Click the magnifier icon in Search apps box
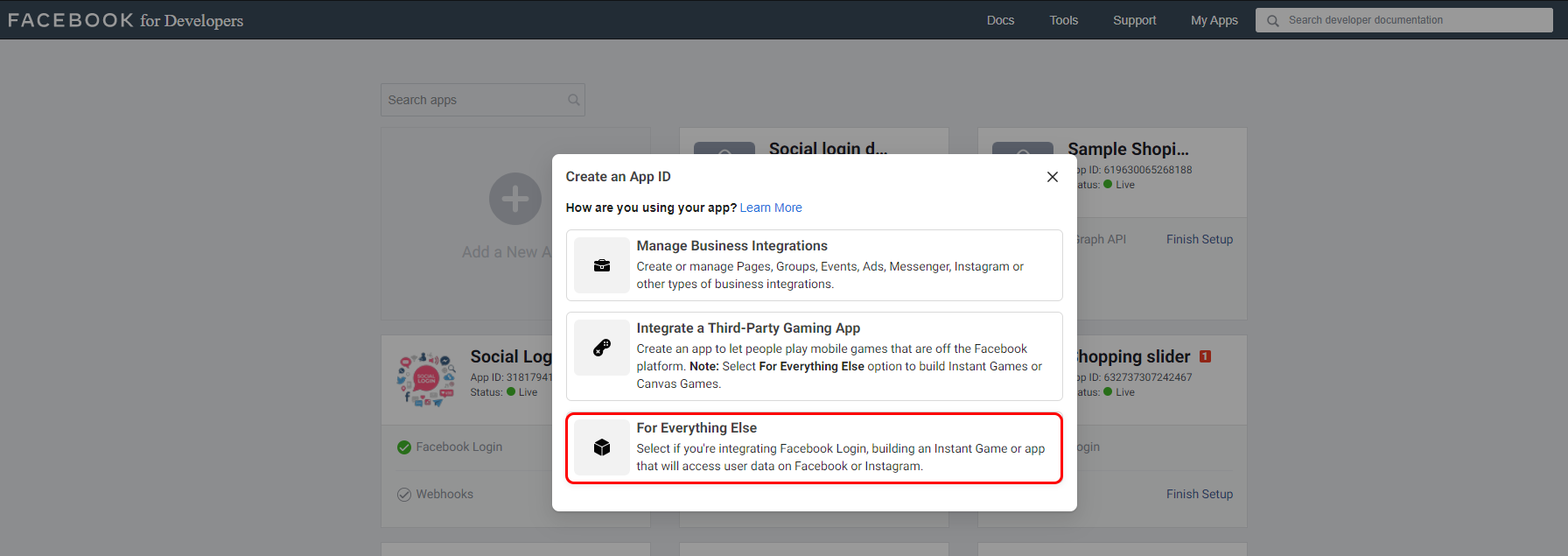 (x=574, y=100)
